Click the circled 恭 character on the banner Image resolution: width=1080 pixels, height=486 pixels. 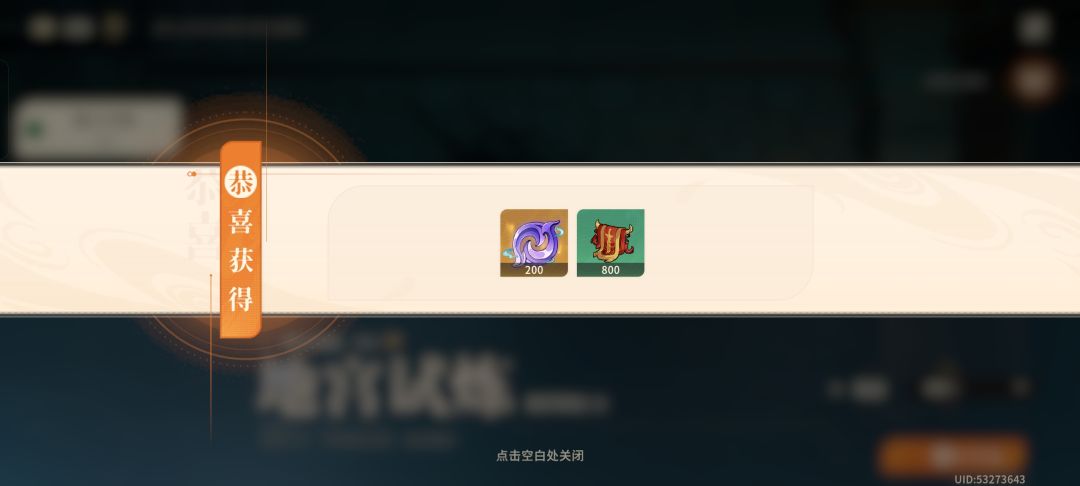[240, 182]
